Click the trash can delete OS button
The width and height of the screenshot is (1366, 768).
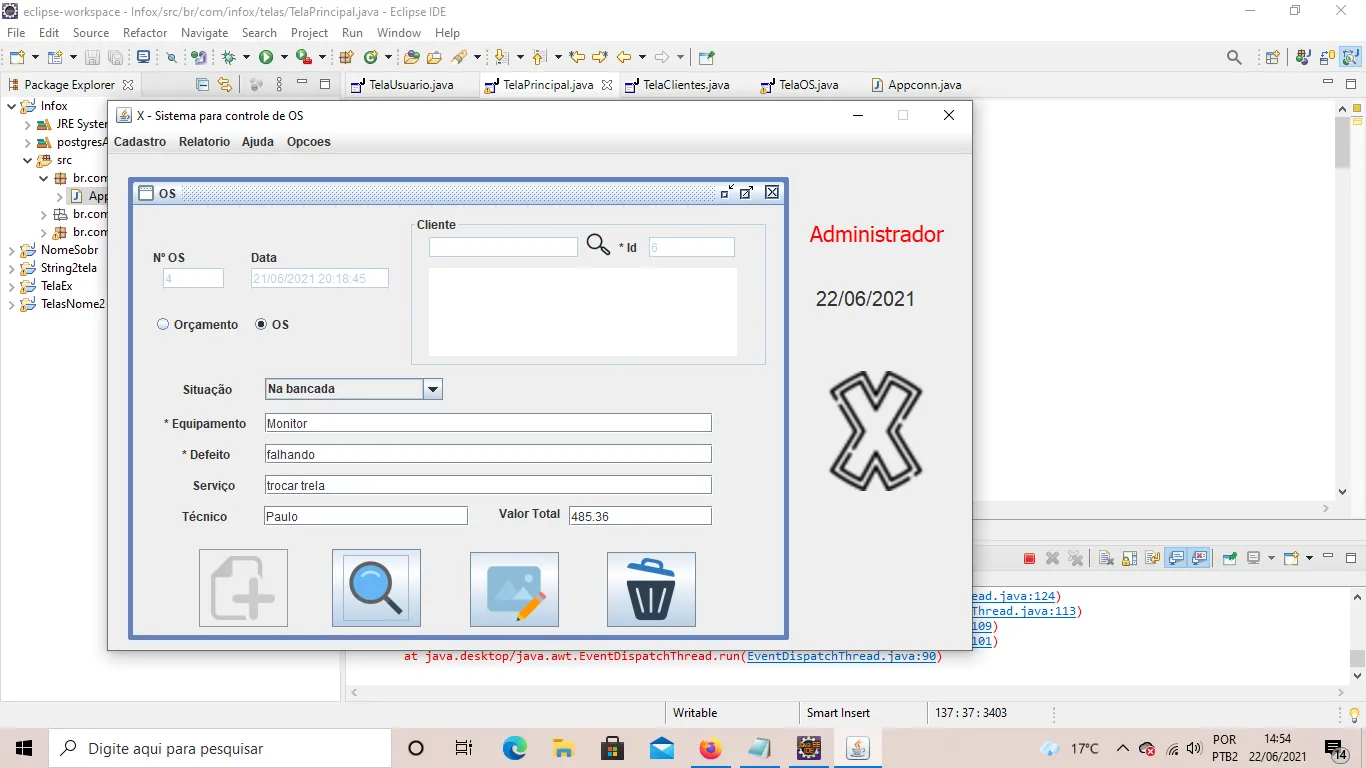click(651, 589)
